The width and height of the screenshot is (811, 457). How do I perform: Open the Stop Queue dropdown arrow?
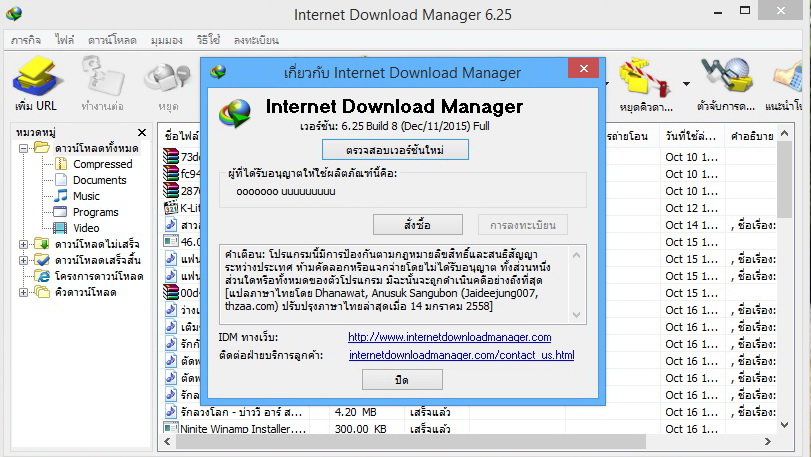pyautogui.click(x=686, y=83)
